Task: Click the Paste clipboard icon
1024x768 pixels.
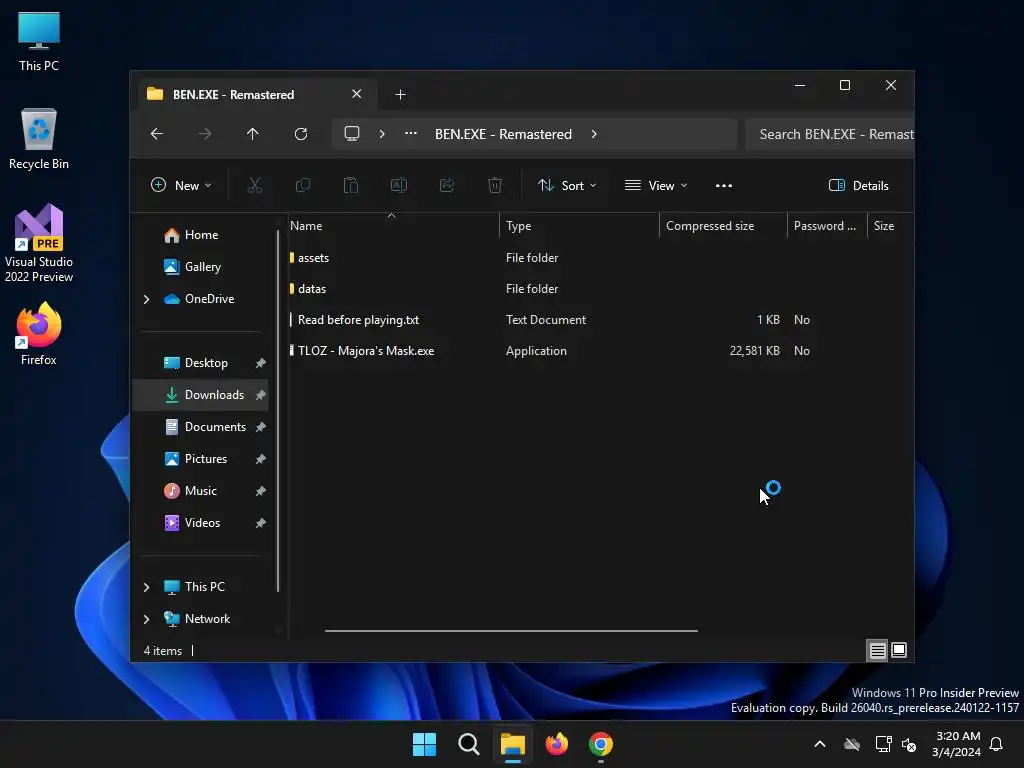Action: click(x=351, y=185)
